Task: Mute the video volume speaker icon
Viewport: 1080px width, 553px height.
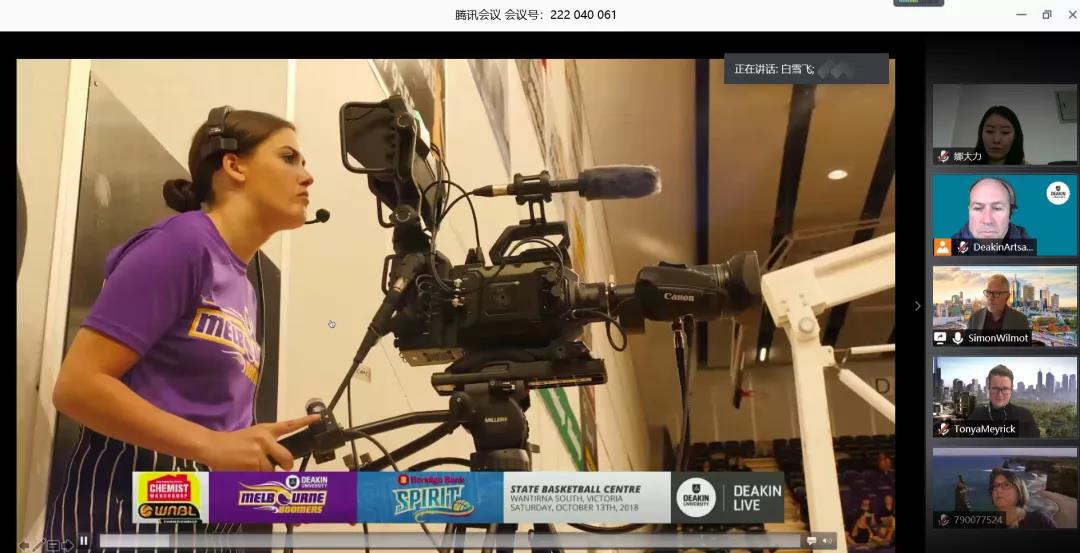Action: pos(827,541)
